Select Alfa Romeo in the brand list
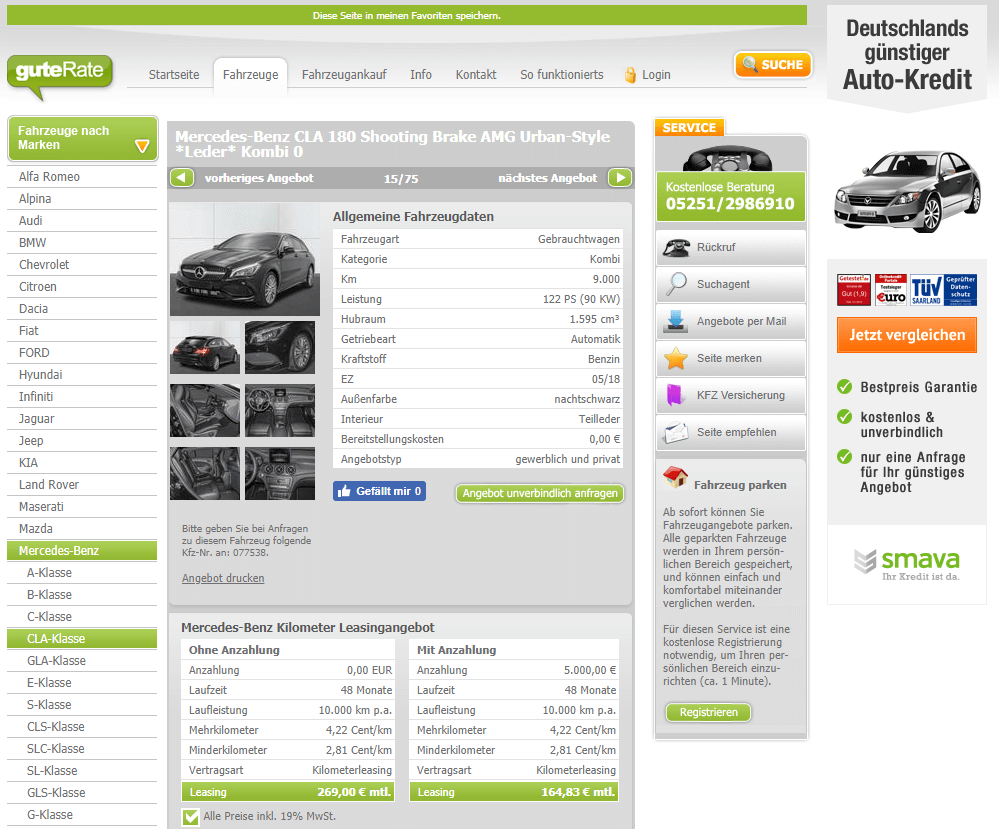999x829 pixels. click(82, 177)
